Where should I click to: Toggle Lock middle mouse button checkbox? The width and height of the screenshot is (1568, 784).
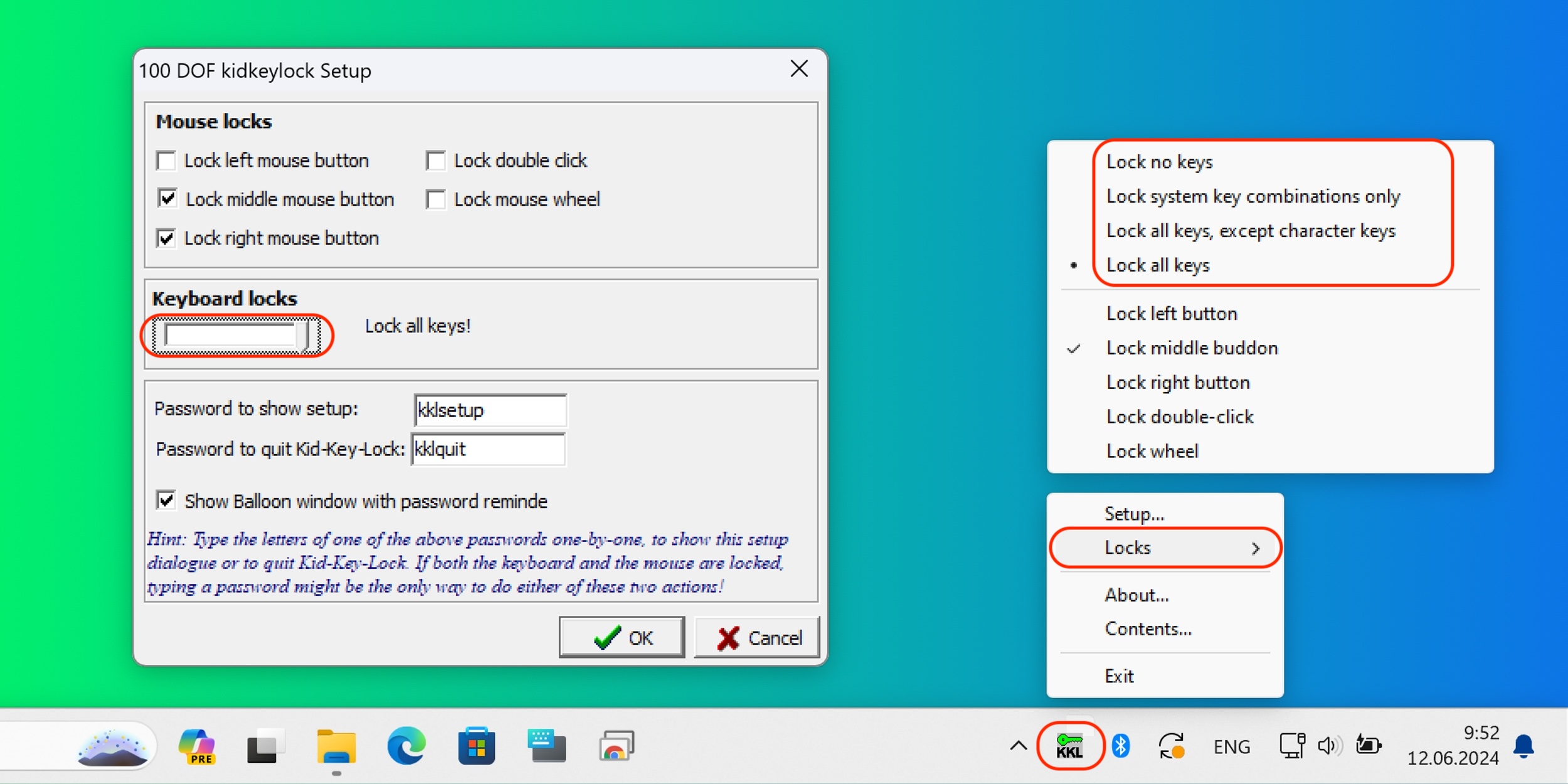coord(168,198)
